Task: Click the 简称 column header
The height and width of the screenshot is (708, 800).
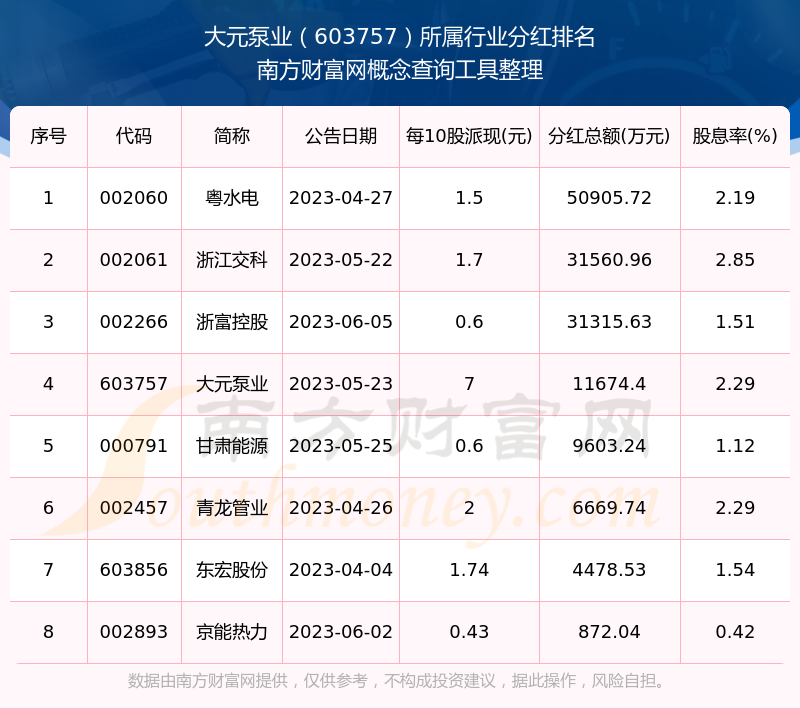Action: coord(232,136)
